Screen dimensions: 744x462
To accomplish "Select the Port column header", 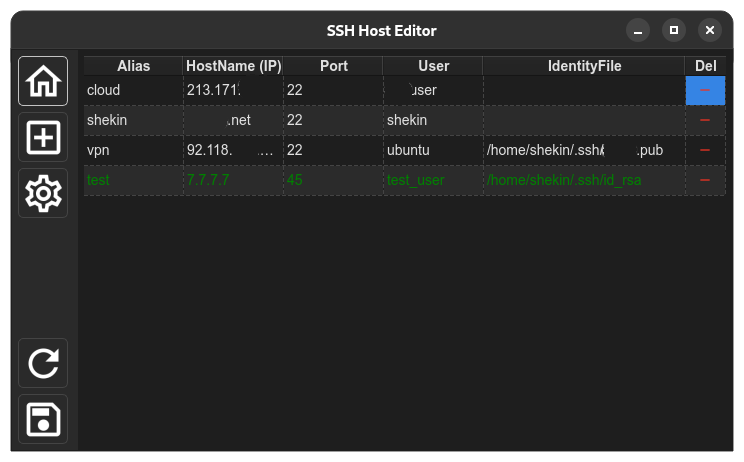I will 333,66.
